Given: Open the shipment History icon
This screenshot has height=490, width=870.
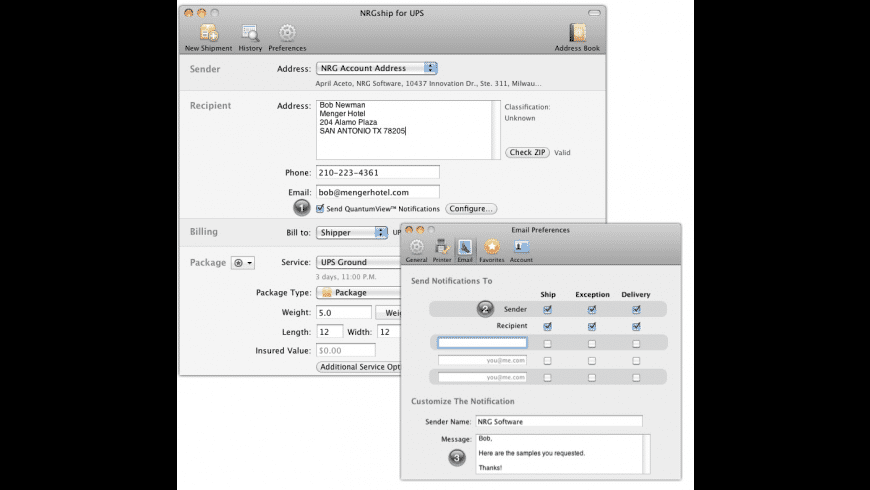Looking at the screenshot, I should (250, 34).
